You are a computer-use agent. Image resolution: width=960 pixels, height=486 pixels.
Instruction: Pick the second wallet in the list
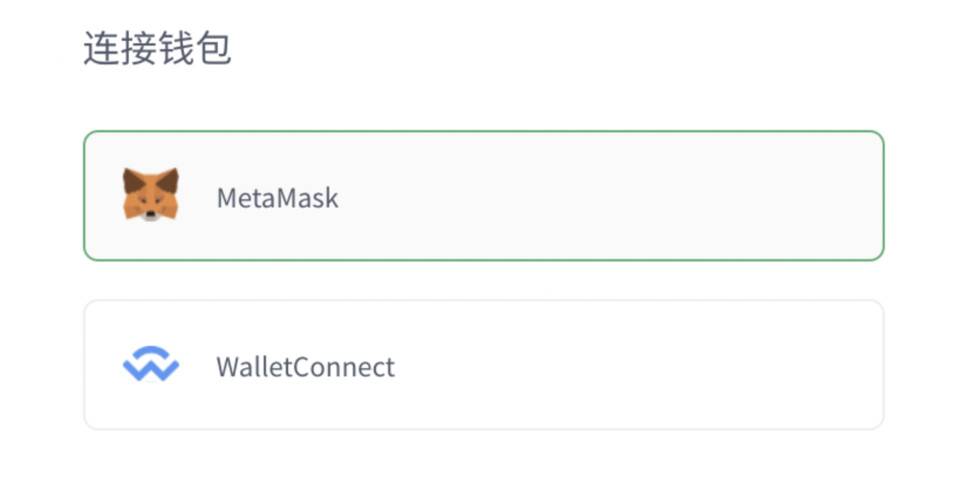tap(483, 365)
